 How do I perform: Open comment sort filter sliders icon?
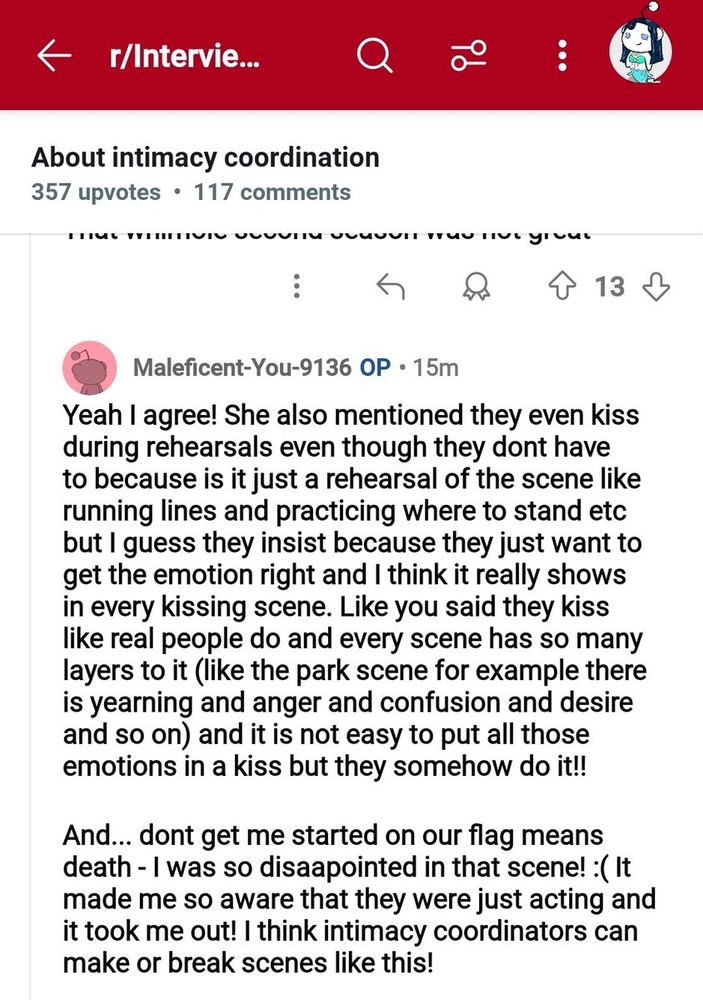tap(469, 55)
